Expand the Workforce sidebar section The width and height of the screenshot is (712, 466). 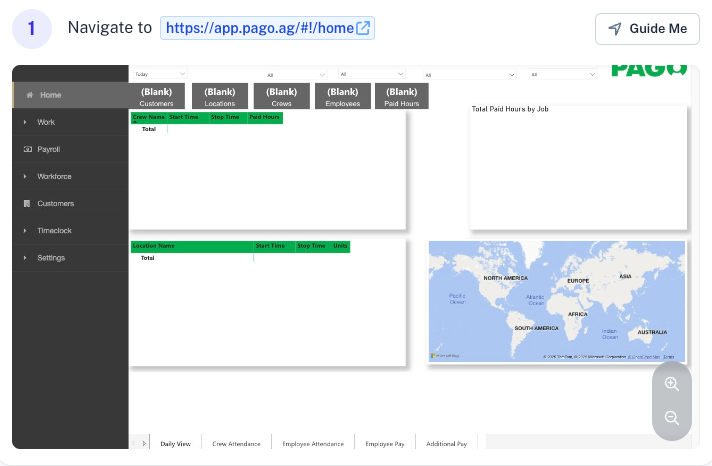click(54, 176)
